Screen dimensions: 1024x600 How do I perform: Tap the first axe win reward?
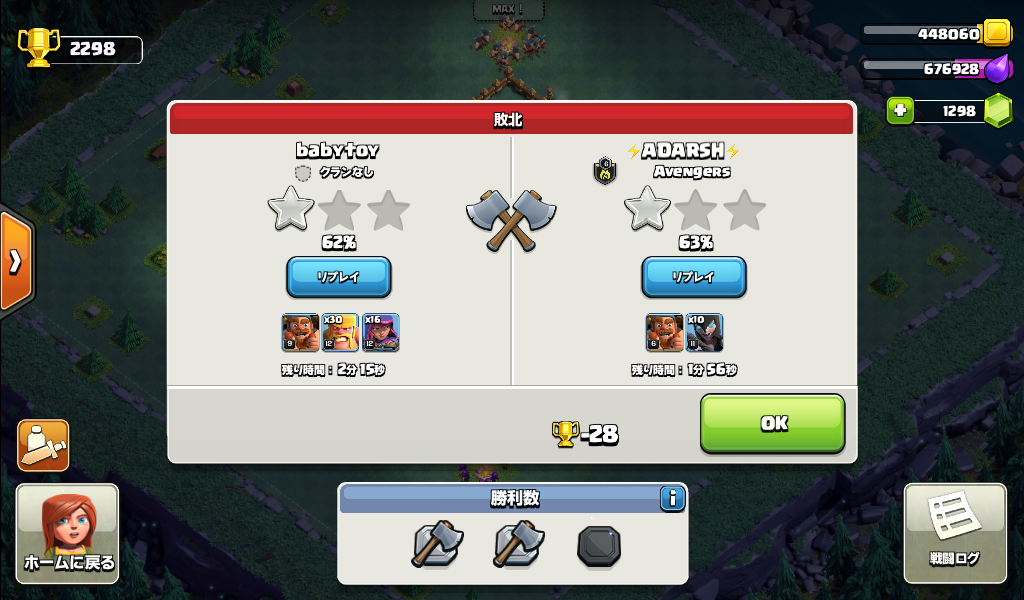coord(437,543)
